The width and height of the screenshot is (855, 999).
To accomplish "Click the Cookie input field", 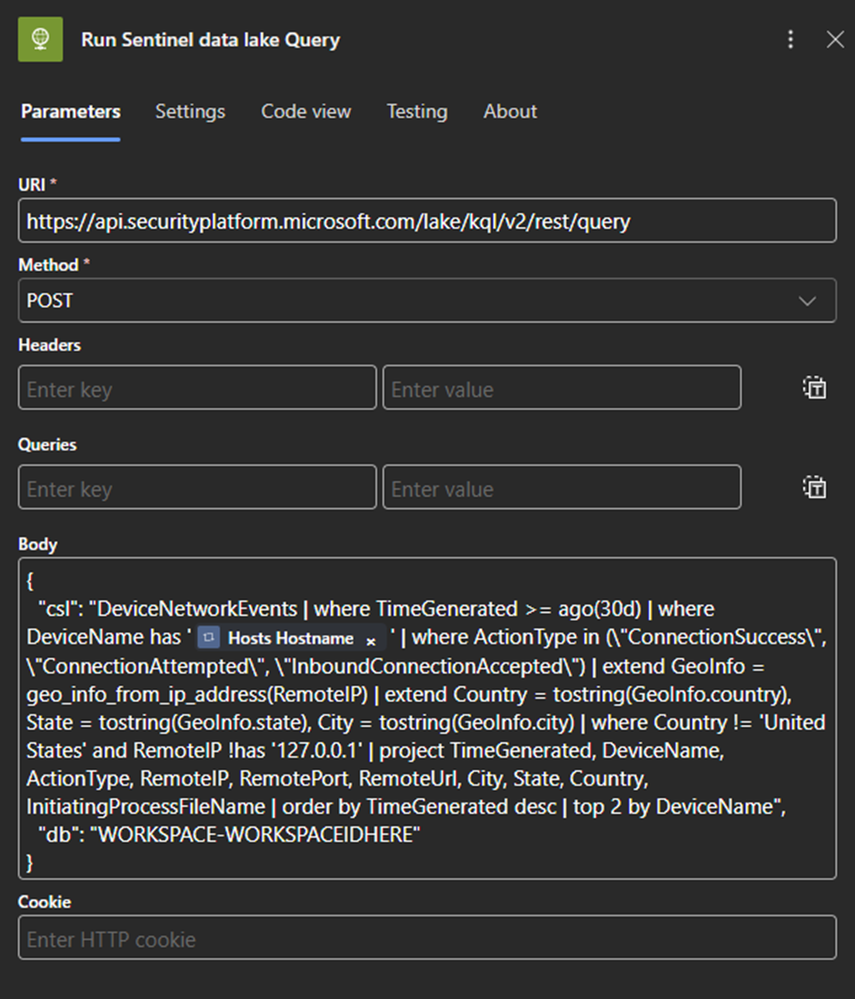I will (427, 939).
